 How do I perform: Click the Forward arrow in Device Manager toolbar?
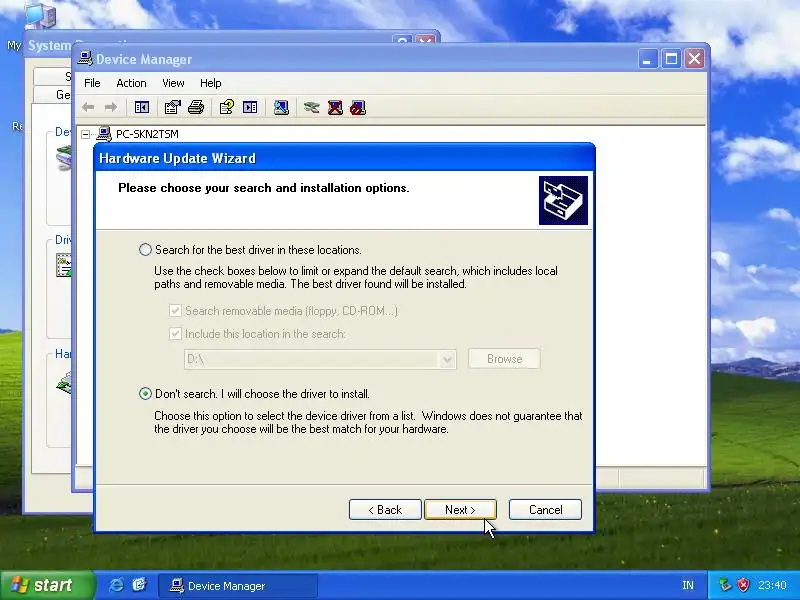click(x=111, y=107)
